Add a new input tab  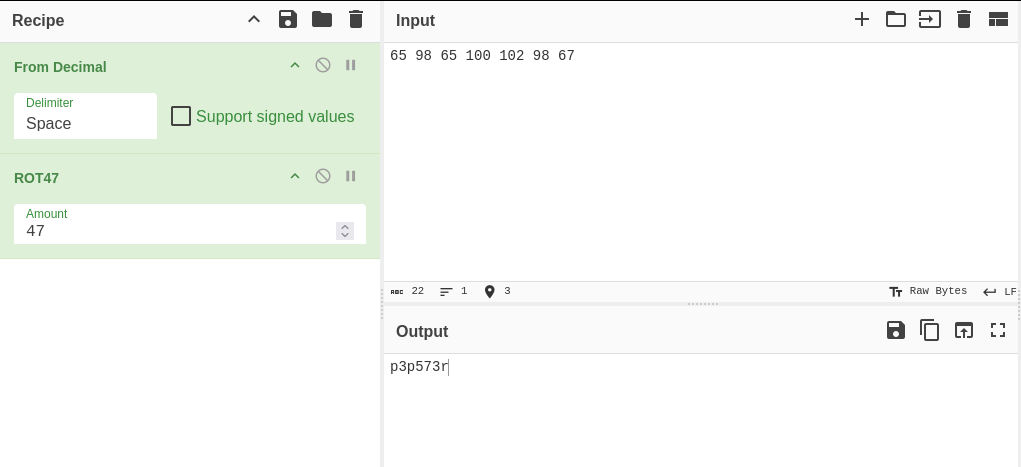coord(861,20)
